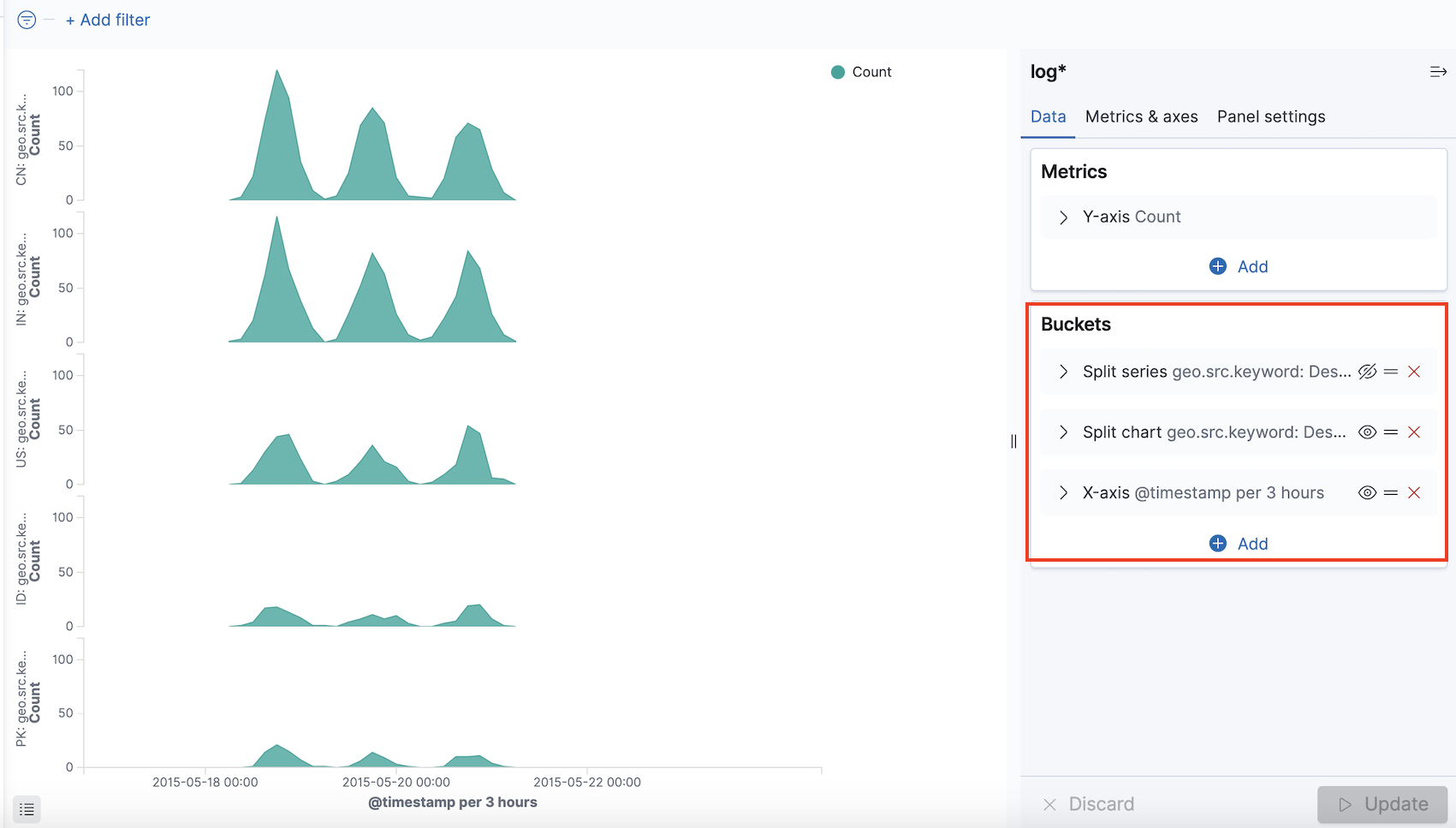Screen dimensions: 1456x828
Task: Delete the X-axis @timestamp bucket
Action: tap(1414, 493)
